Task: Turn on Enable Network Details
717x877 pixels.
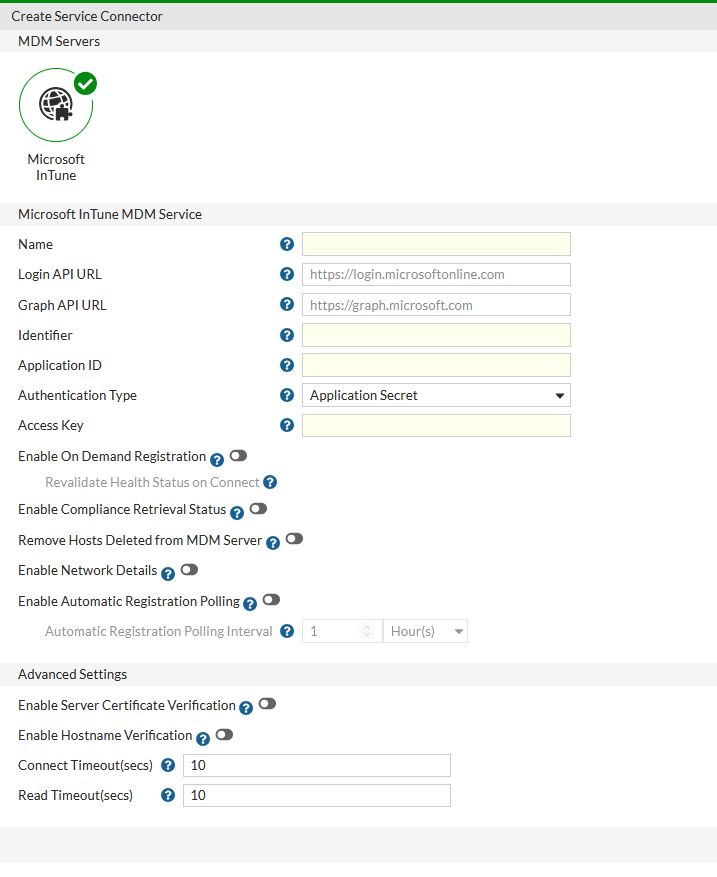Action: tap(187, 570)
